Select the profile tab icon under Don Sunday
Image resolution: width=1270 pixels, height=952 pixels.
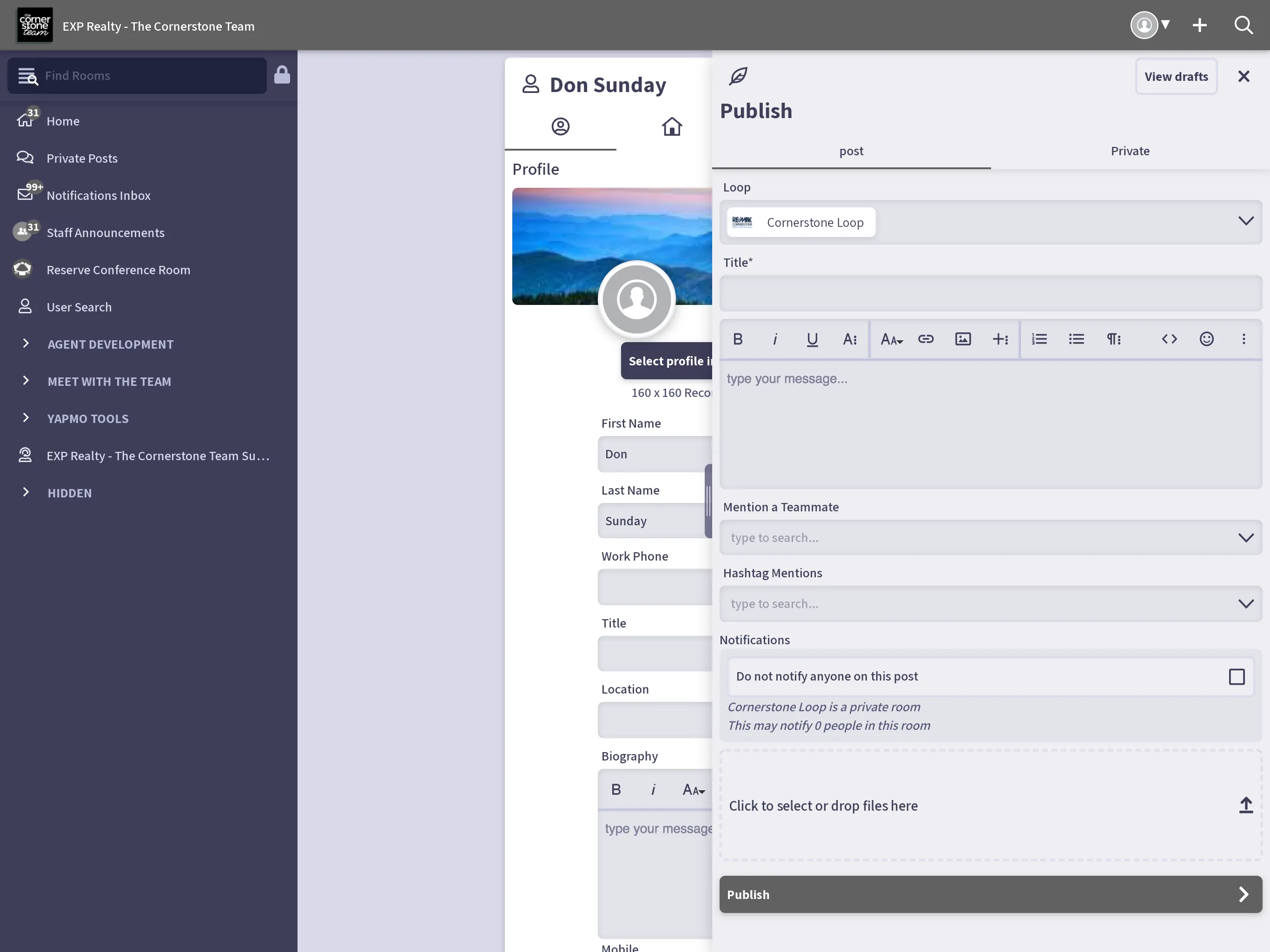(560, 126)
